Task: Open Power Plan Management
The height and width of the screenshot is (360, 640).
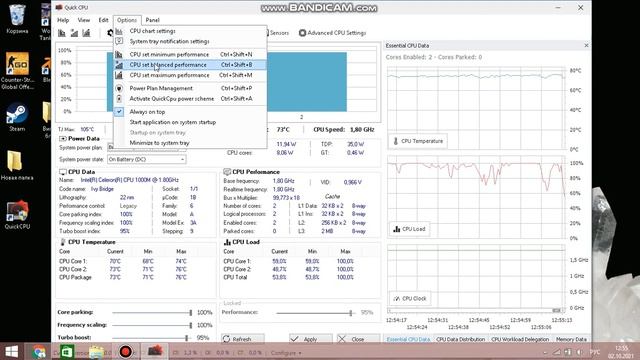Action: point(190,88)
